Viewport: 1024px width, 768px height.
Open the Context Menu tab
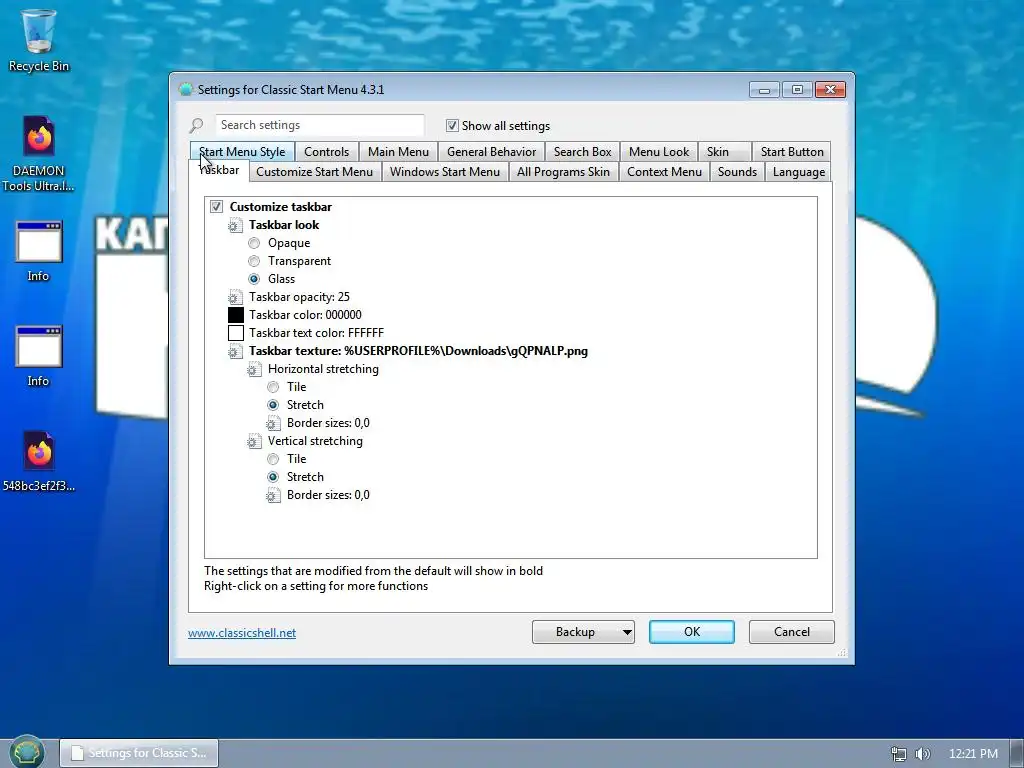[x=664, y=172]
